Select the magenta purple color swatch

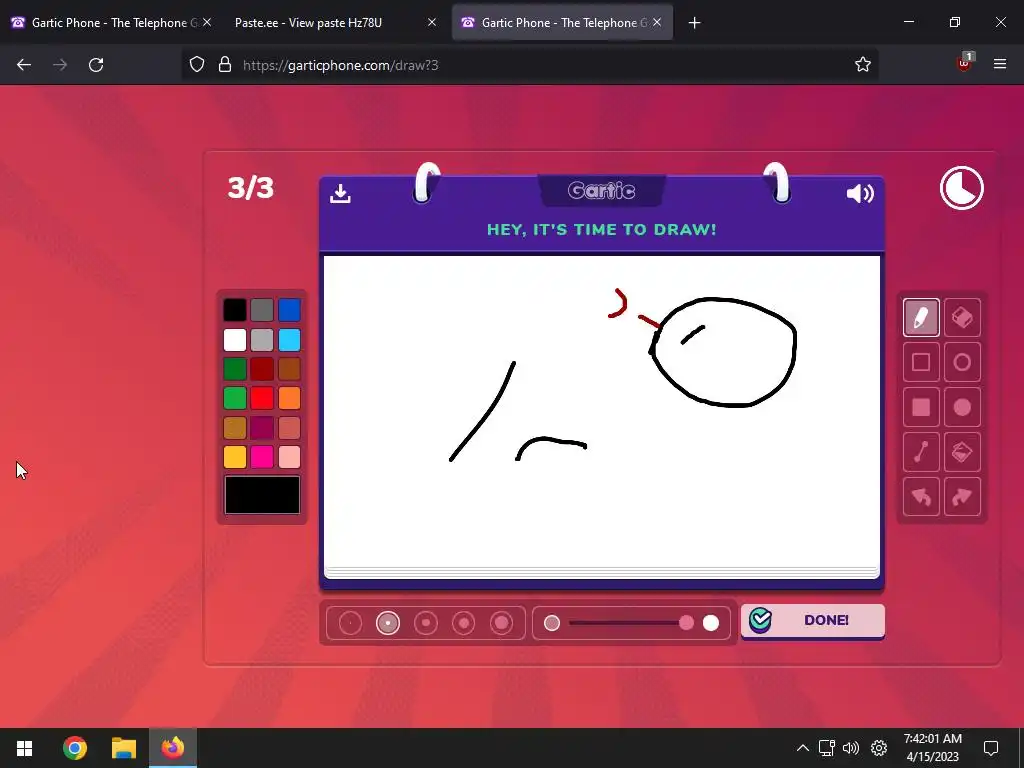pyautogui.click(x=262, y=428)
